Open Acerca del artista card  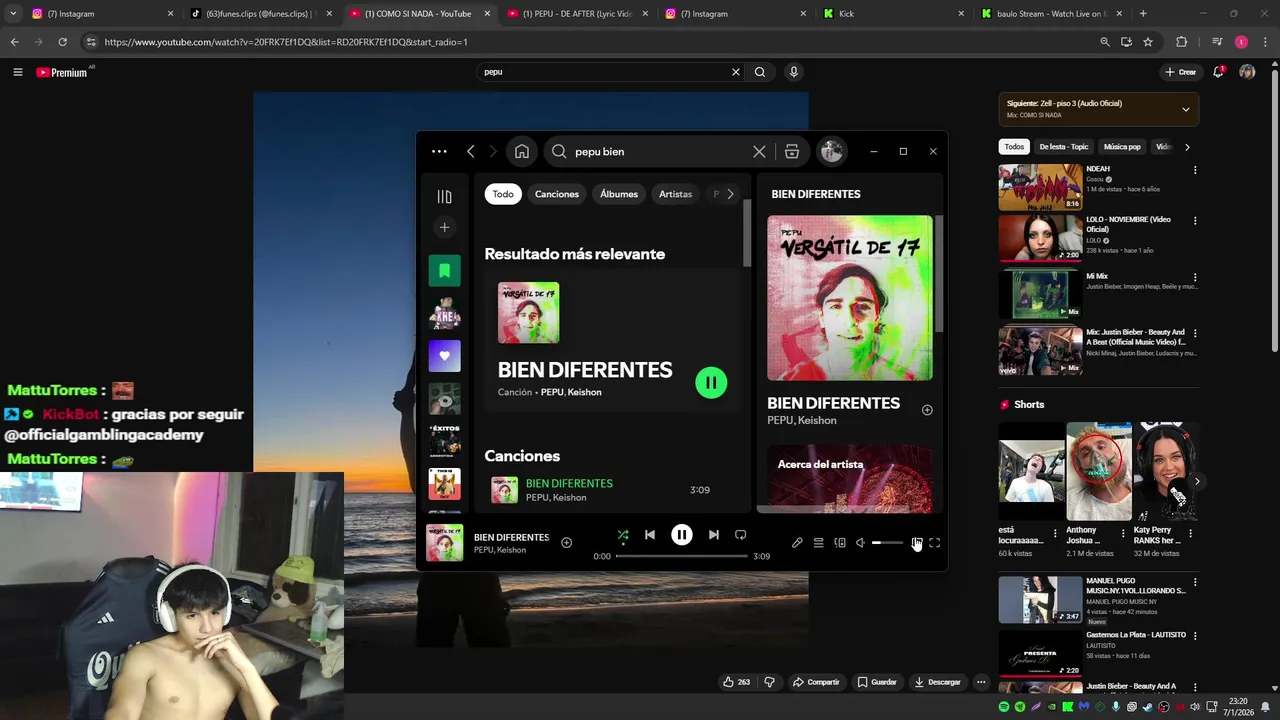(x=850, y=478)
